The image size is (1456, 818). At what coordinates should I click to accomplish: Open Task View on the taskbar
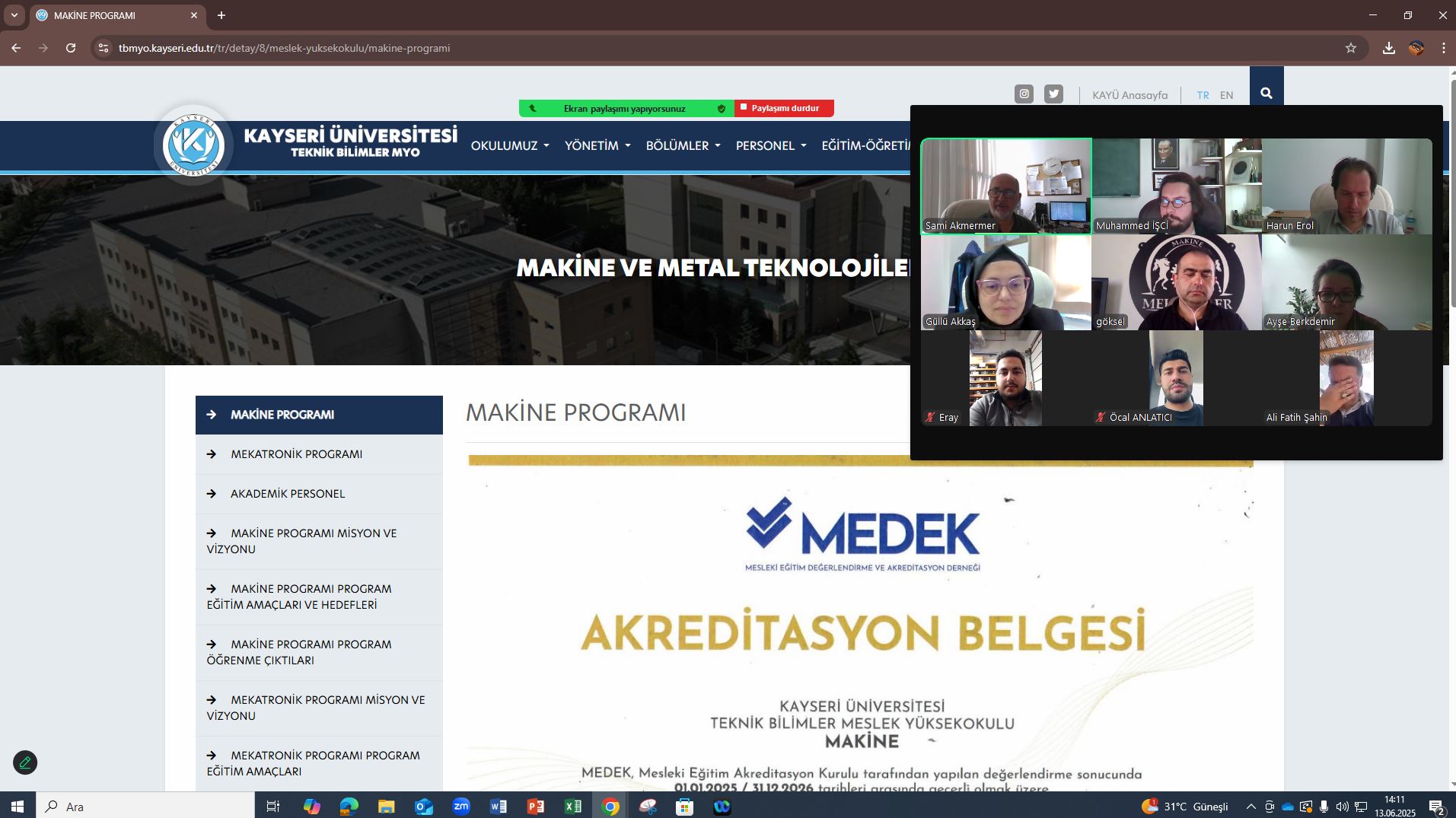[x=273, y=806]
